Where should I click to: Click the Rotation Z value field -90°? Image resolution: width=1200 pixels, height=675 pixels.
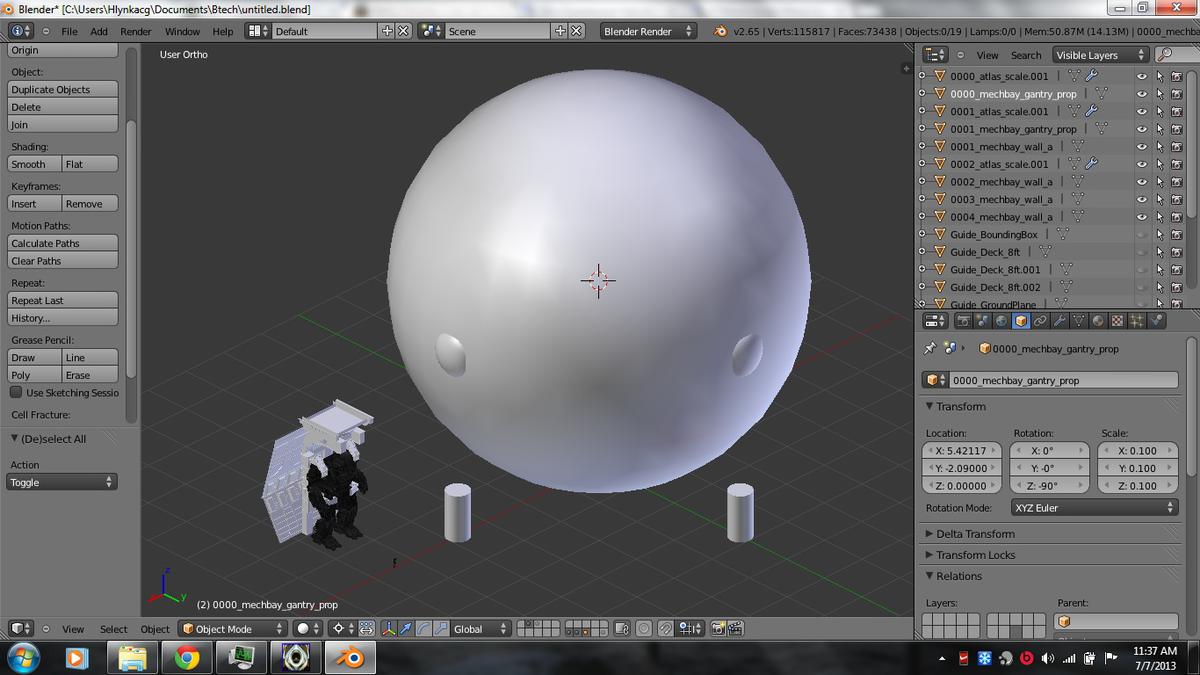coord(1051,486)
